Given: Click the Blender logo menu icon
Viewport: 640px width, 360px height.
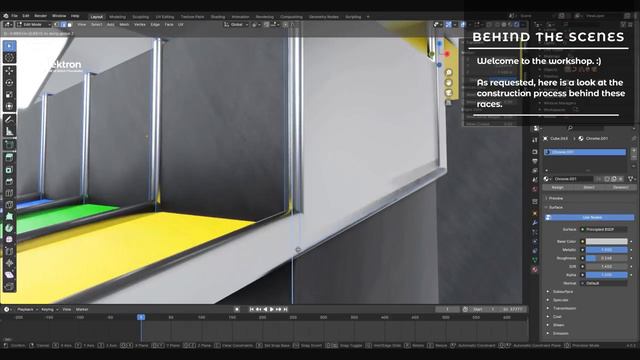Looking at the screenshot, I should 6,16.
